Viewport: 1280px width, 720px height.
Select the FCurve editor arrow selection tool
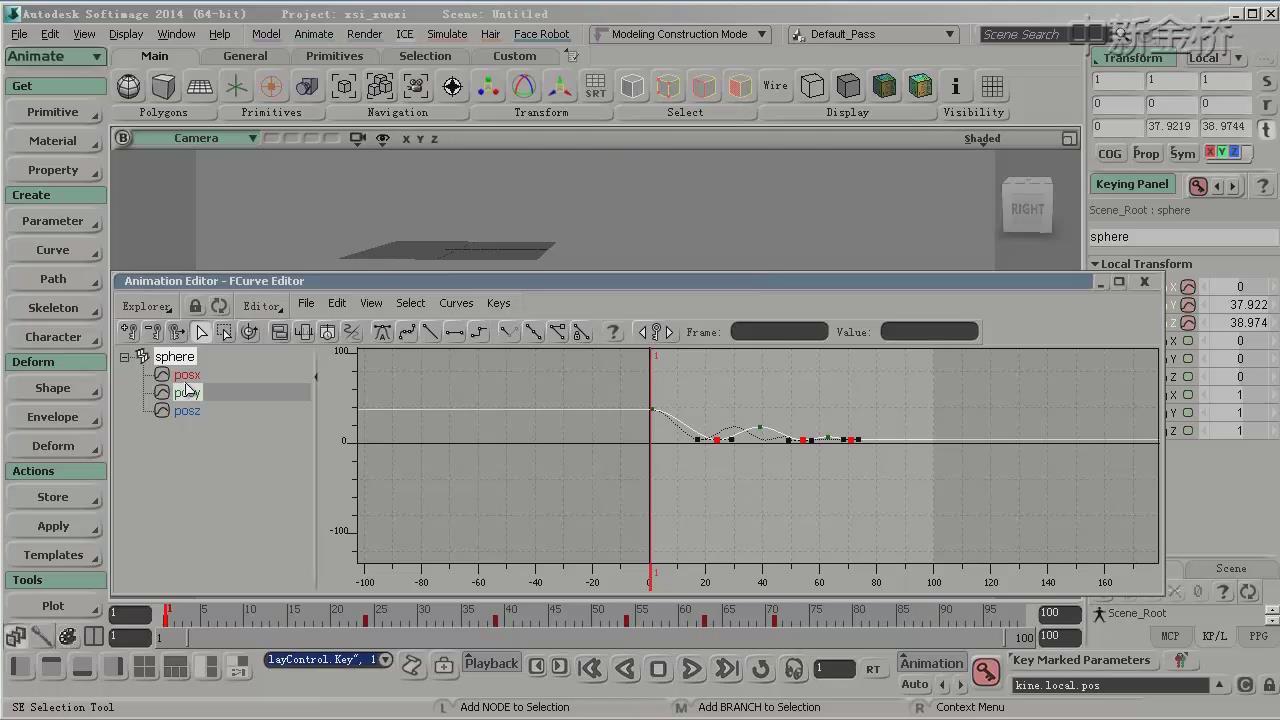201,332
